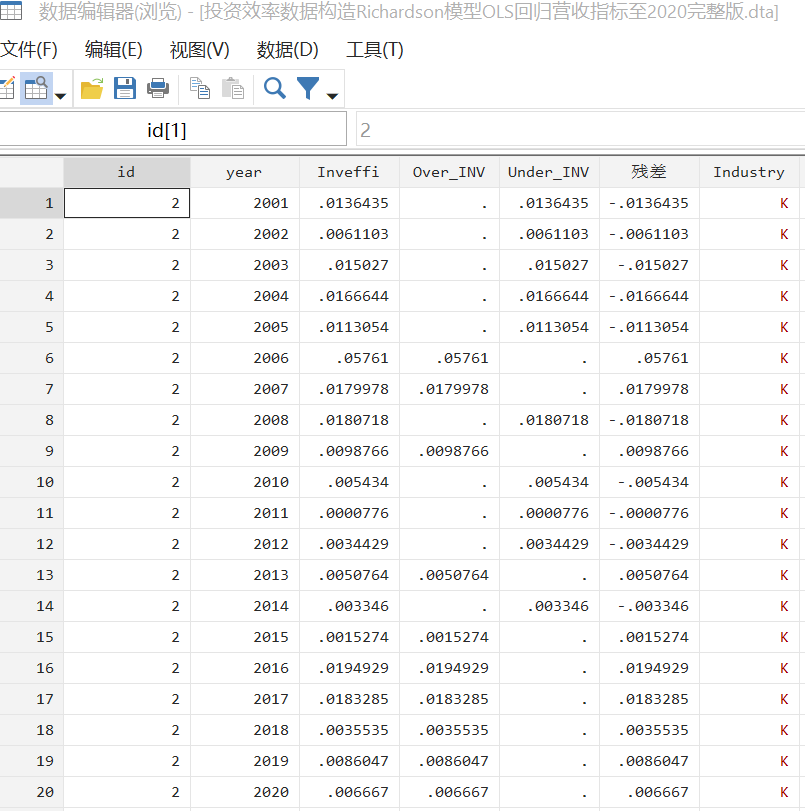Open the 文件(F) menu
805x811 pixels.
pyautogui.click(x=28, y=50)
